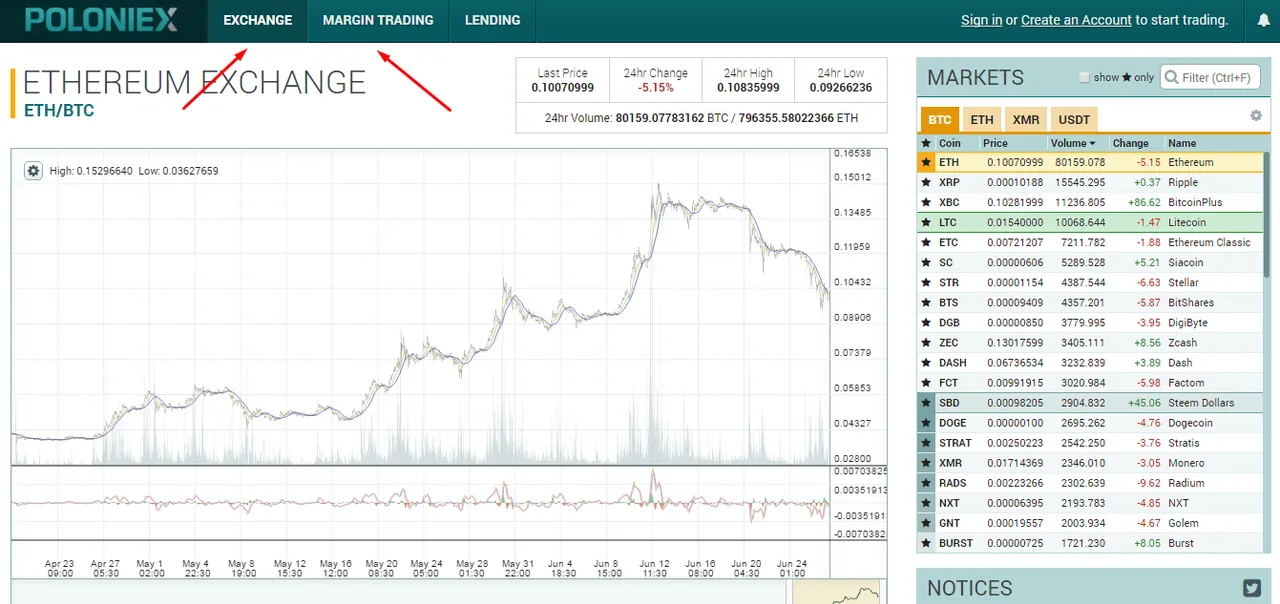This screenshot has height=604, width=1280.
Task: Click Create an Account link
Action: [1076, 20]
